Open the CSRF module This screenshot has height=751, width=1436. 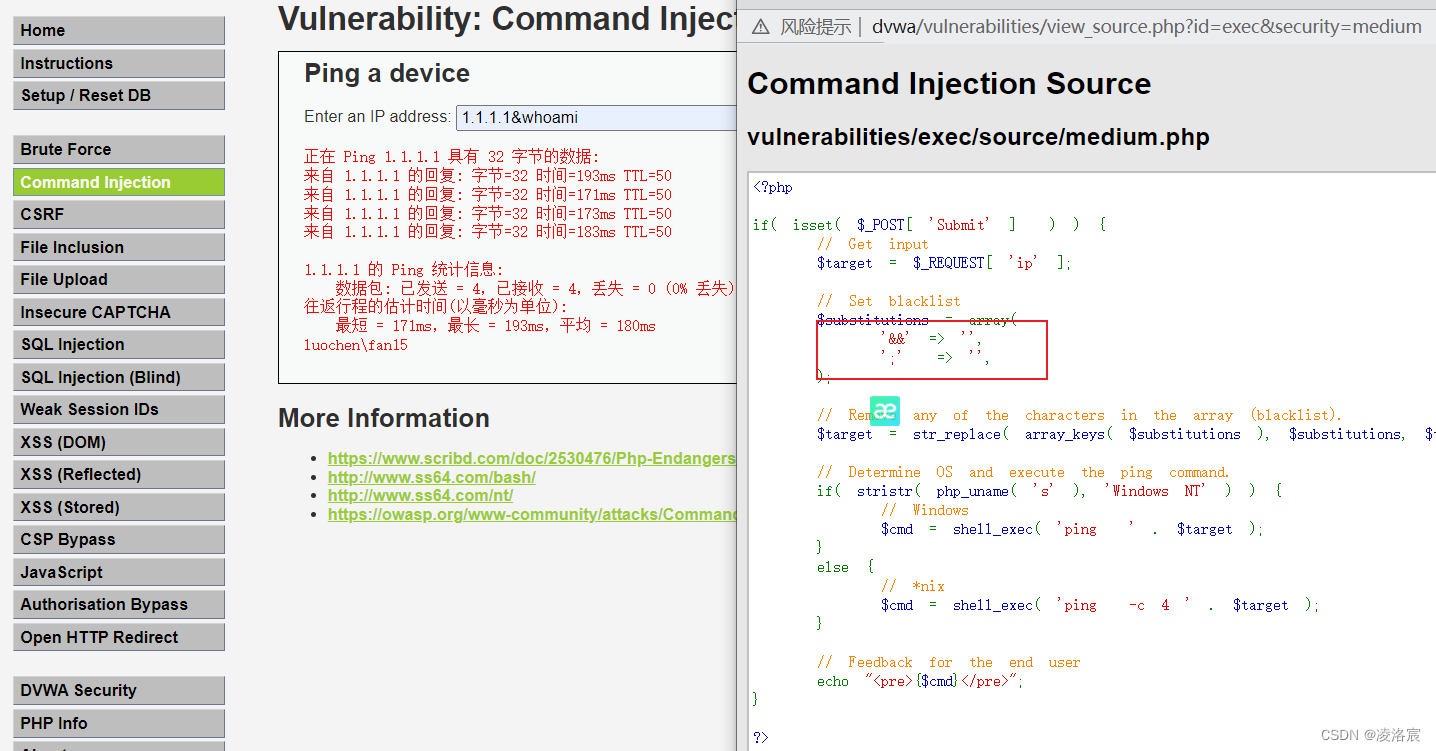pos(118,214)
